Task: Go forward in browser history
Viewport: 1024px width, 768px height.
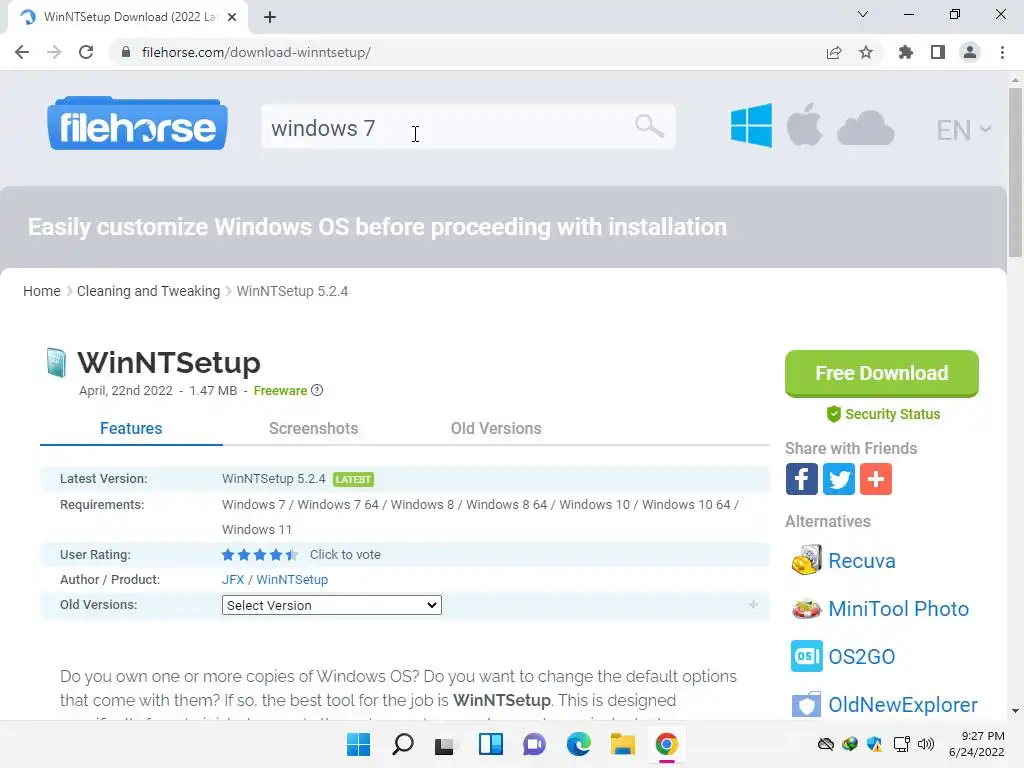Action: click(x=54, y=52)
